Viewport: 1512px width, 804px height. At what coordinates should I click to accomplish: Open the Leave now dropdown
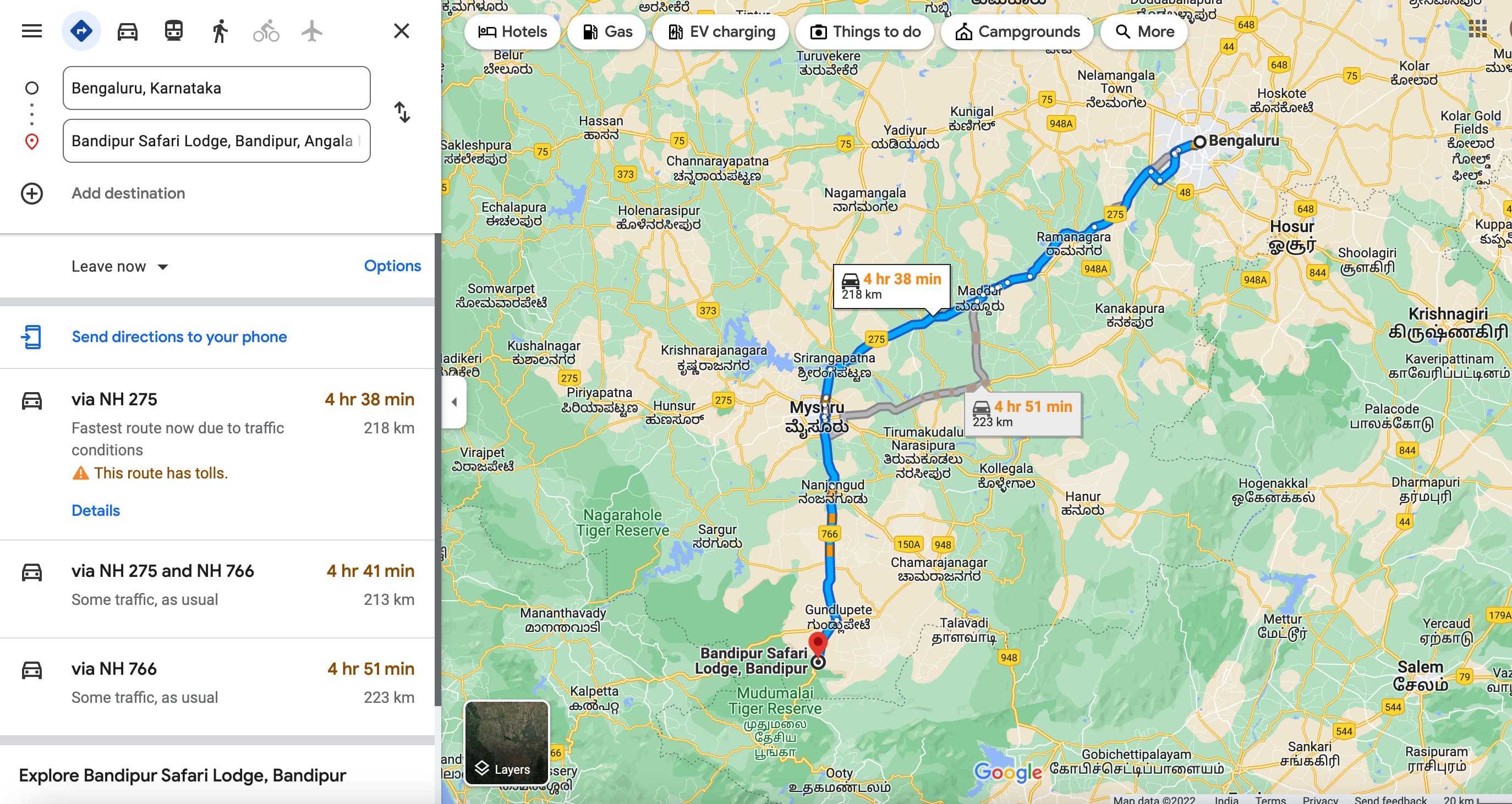tap(120, 266)
